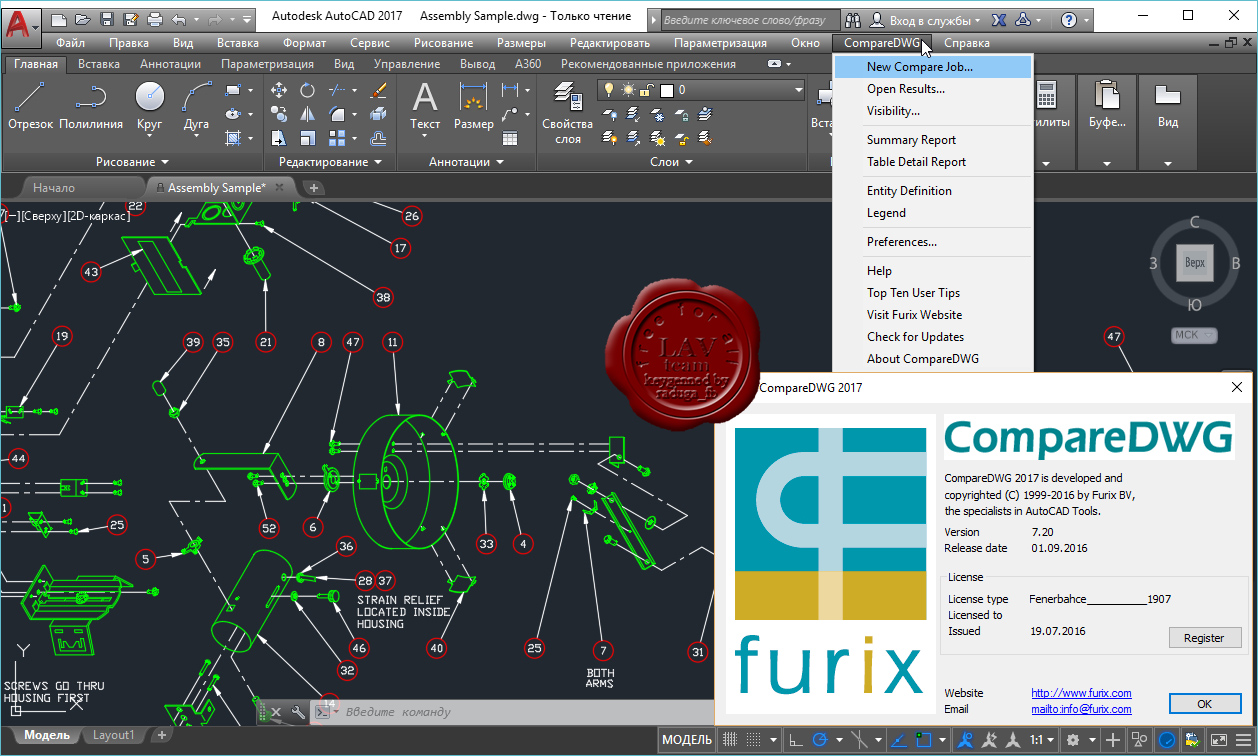Click OK in CompareDWG dialog
This screenshot has height=756, width=1258.
[x=1204, y=704]
